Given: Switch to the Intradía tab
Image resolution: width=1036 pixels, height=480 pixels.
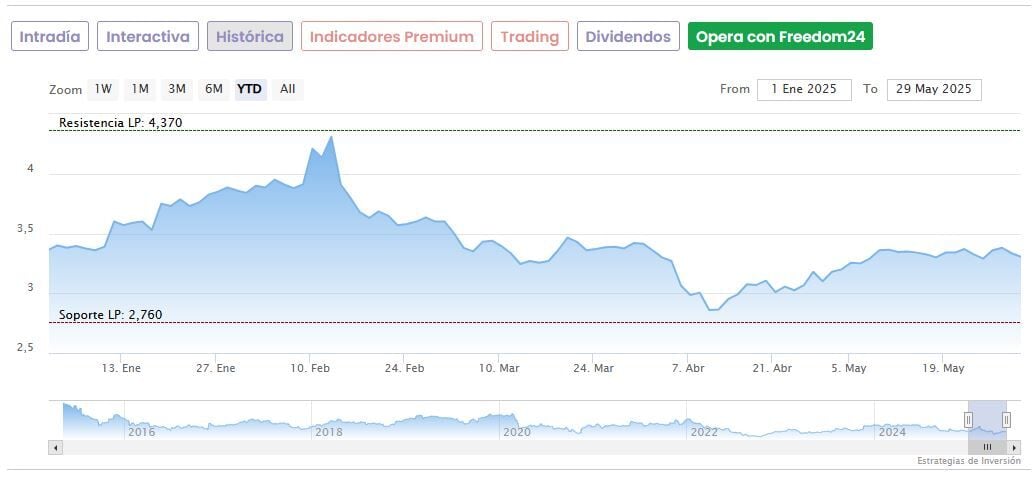Looking at the screenshot, I should pos(50,37).
